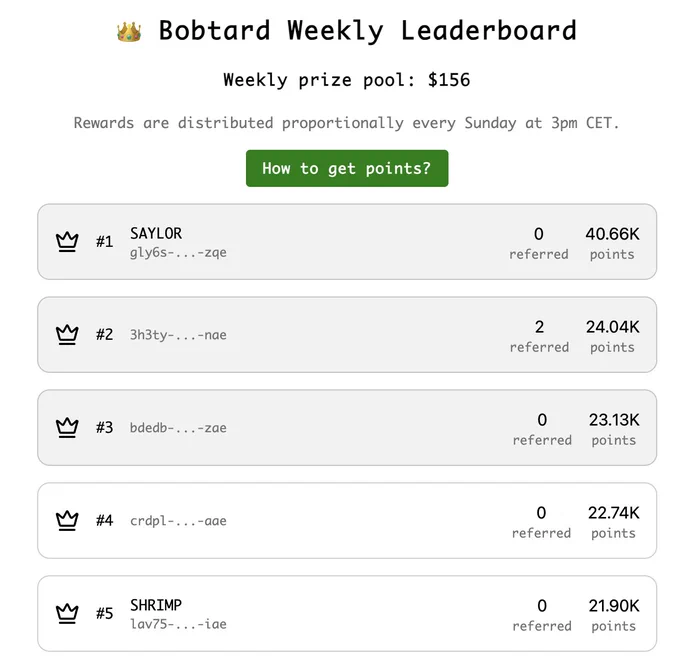Click the crown icon beside rank #1
The image size is (680, 660).
[x=67, y=242]
